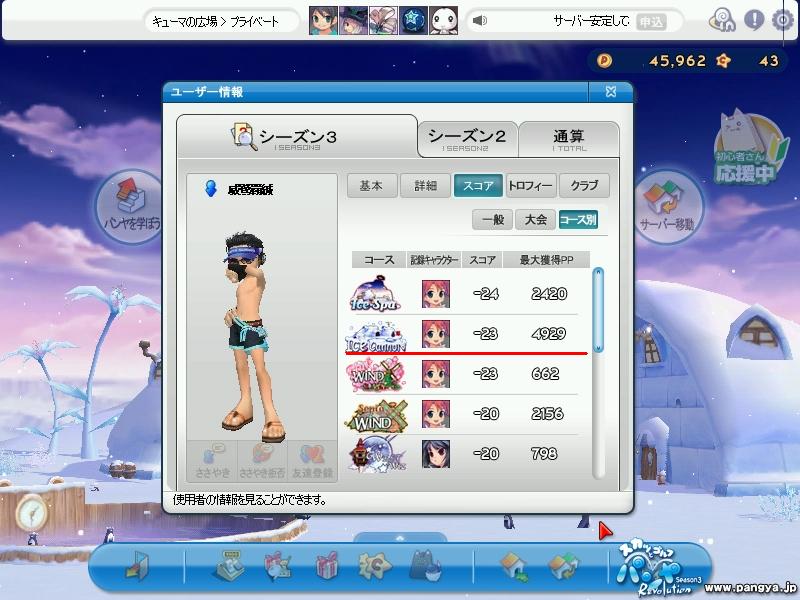Choose the コース別 score filter
This screenshot has height=600, width=800.
[x=579, y=220]
